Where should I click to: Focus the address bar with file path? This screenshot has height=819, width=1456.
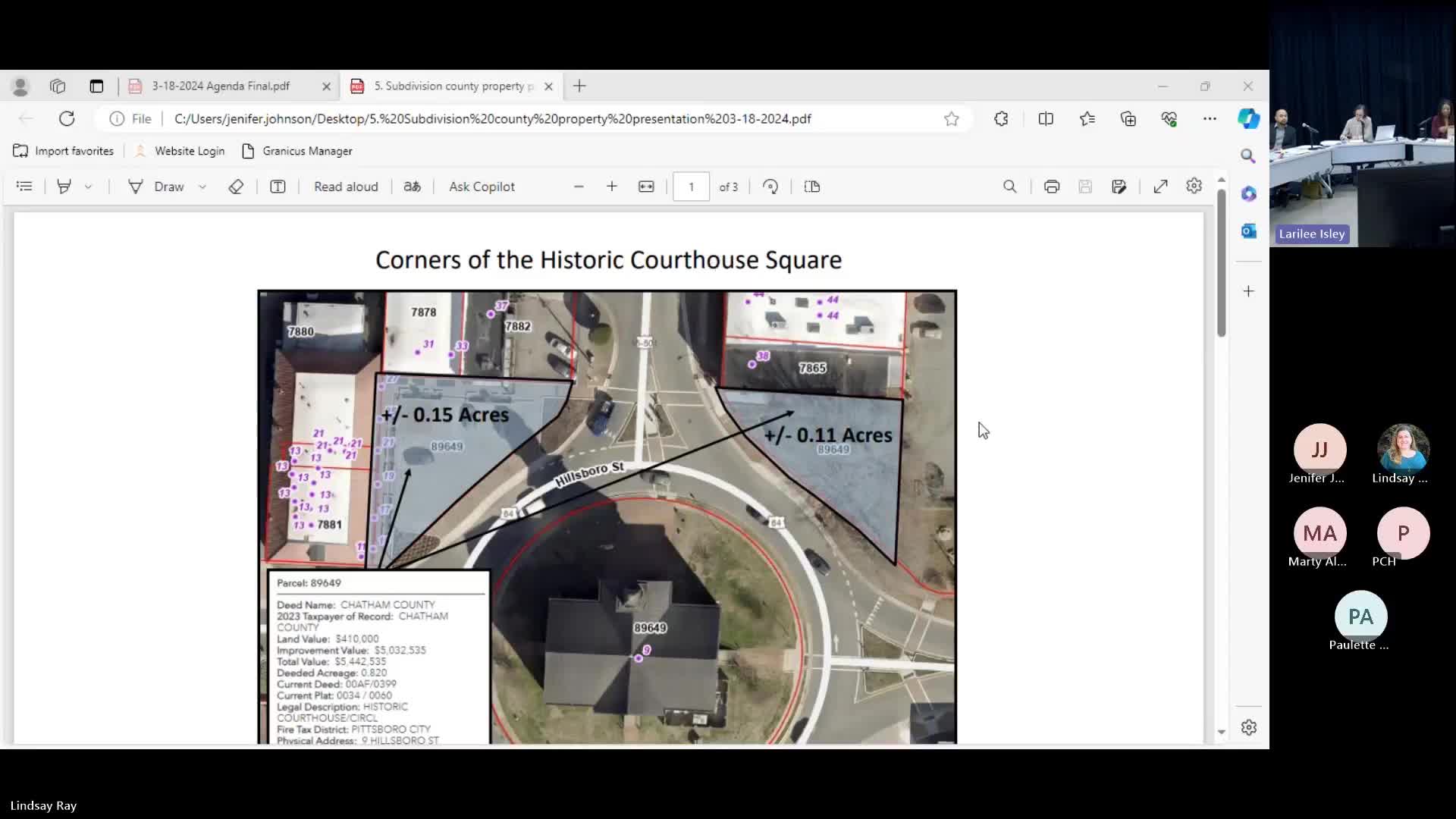point(493,119)
